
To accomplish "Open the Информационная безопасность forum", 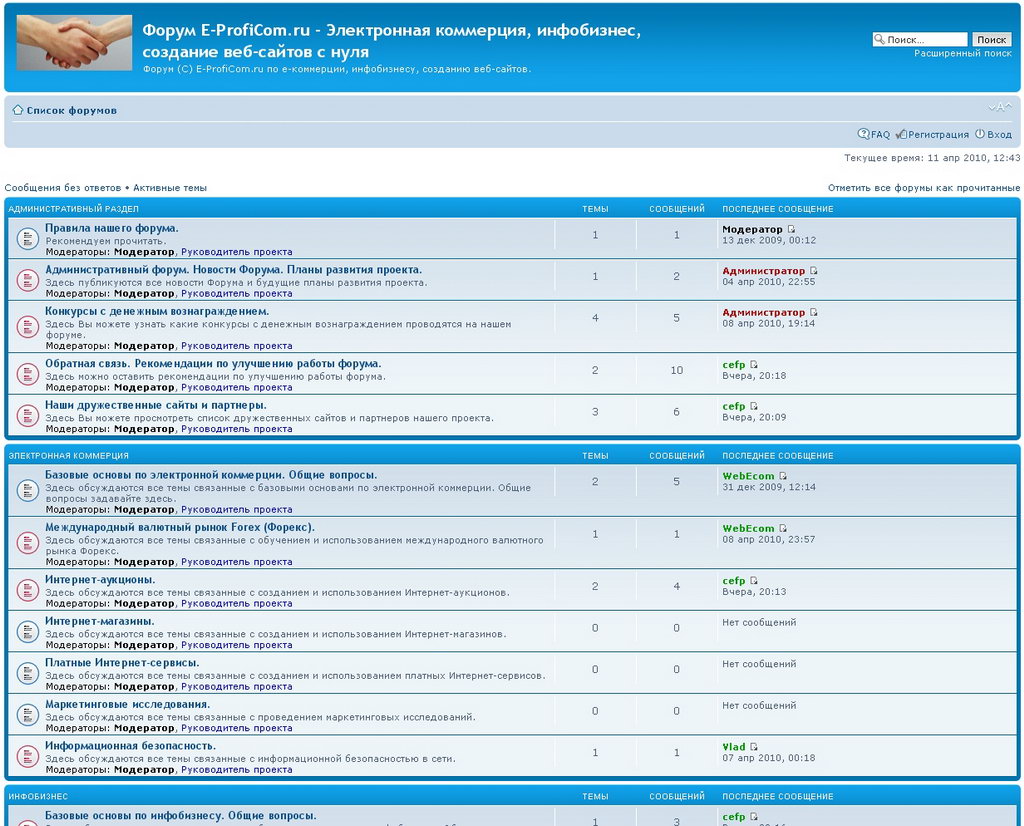I will click(x=130, y=746).
